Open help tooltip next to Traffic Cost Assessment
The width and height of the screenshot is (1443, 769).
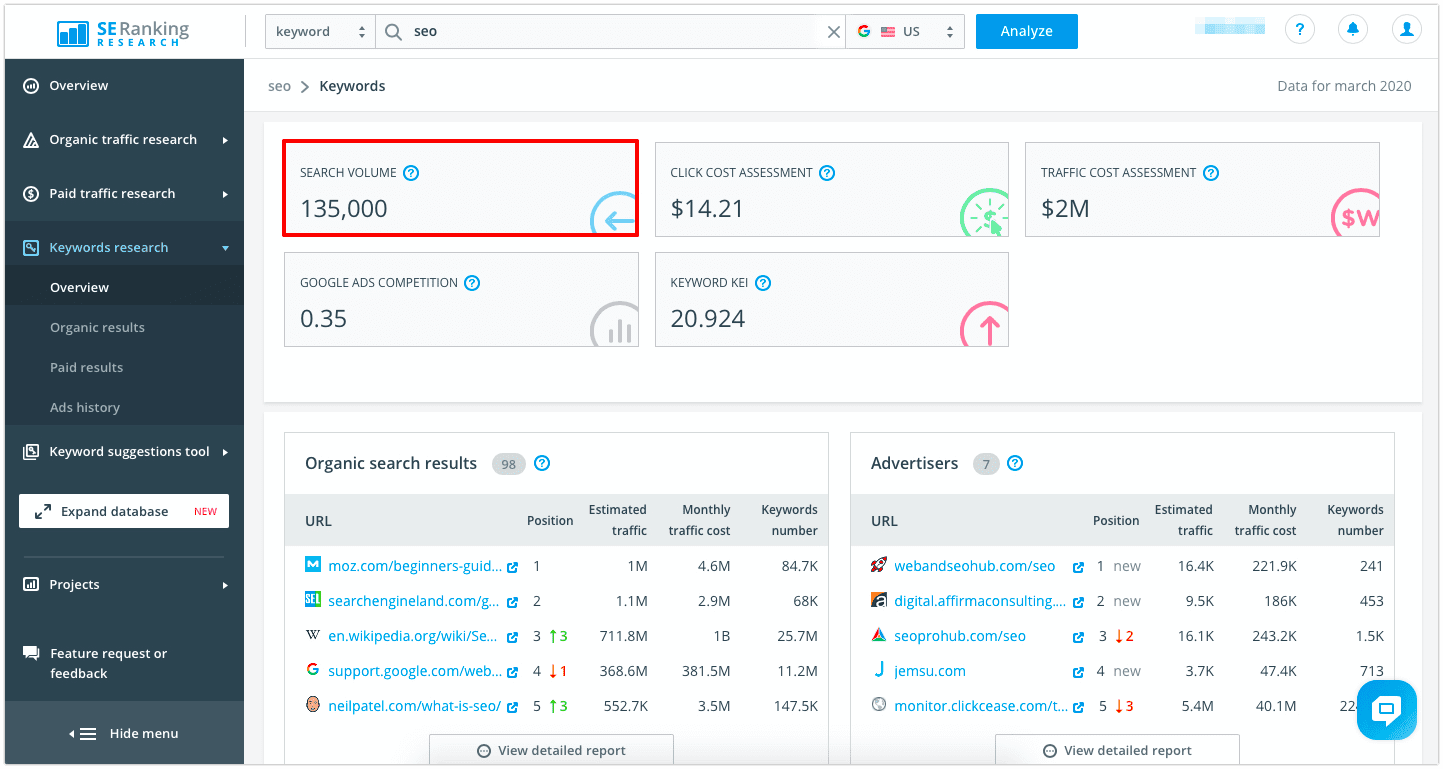pos(1211,173)
